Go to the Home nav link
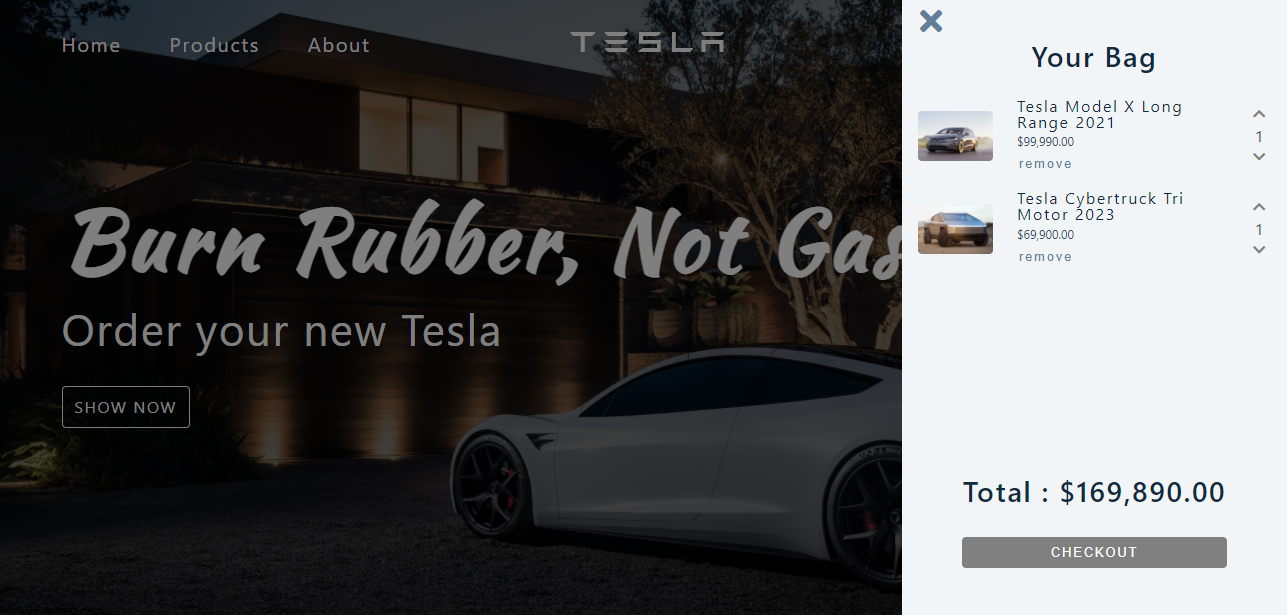The height and width of the screenshot is (615, 1287). coord(91,45)
